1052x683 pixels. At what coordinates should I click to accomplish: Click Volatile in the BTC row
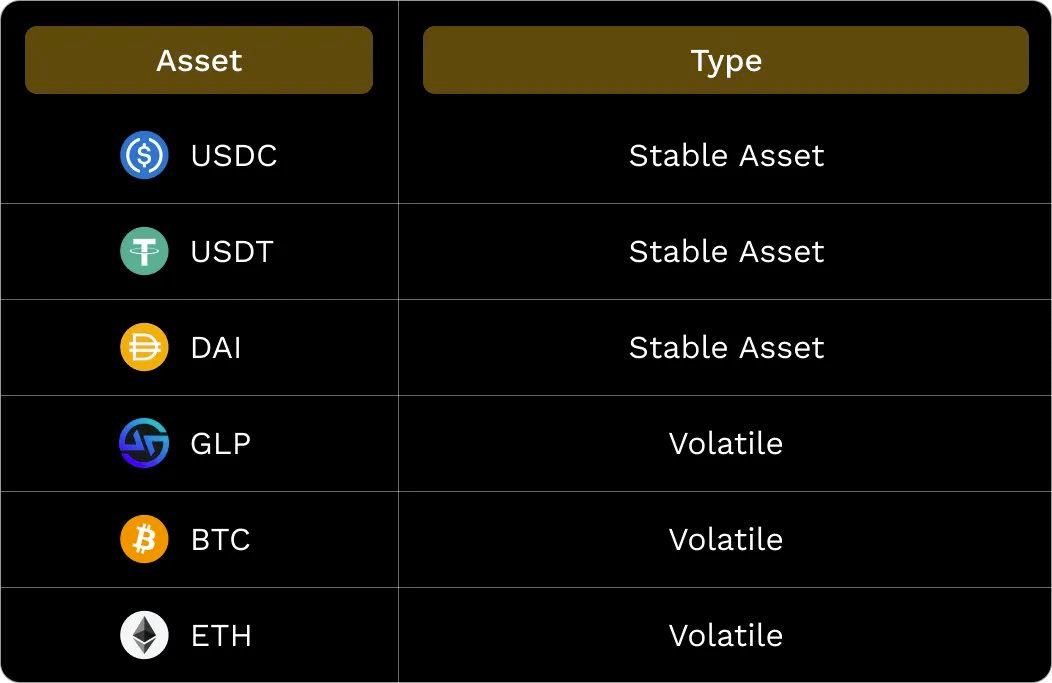(726, 539)
